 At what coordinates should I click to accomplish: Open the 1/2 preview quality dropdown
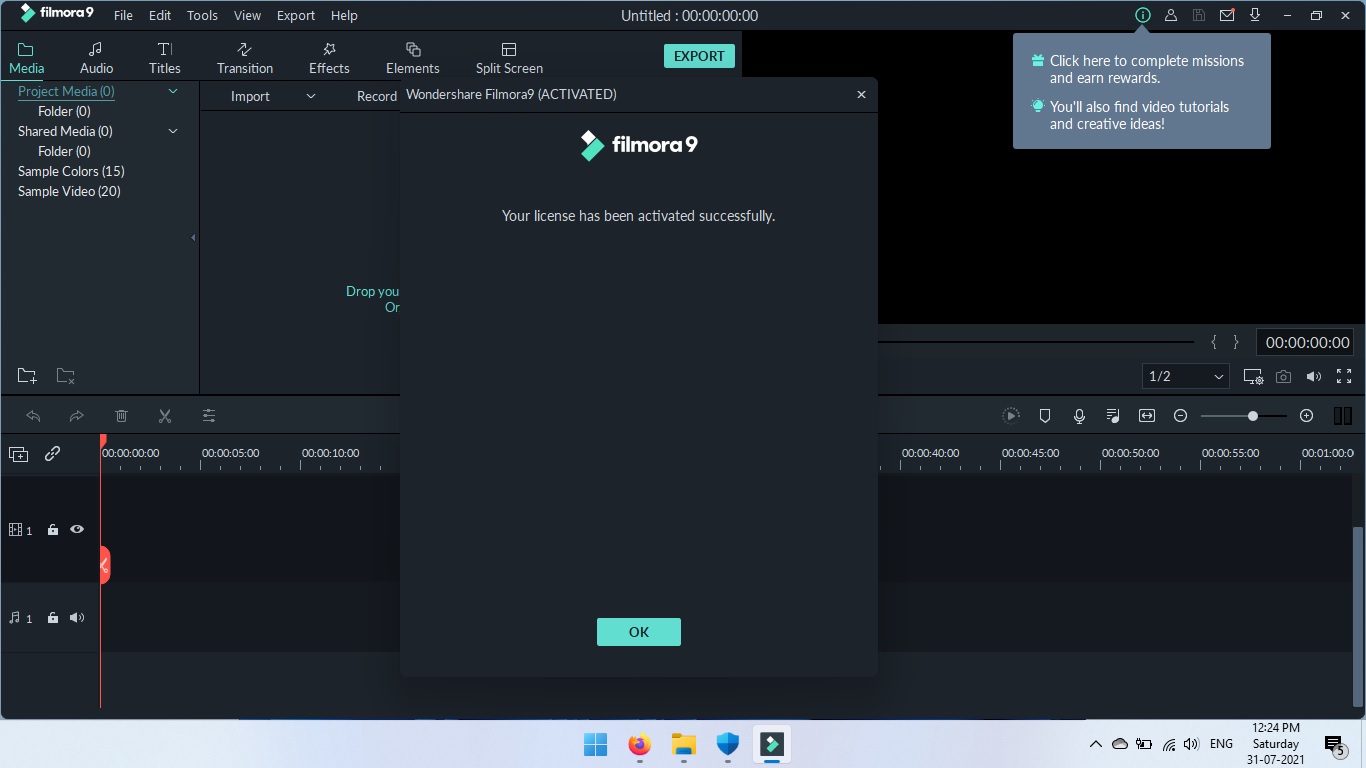[x=1186, y=376]
